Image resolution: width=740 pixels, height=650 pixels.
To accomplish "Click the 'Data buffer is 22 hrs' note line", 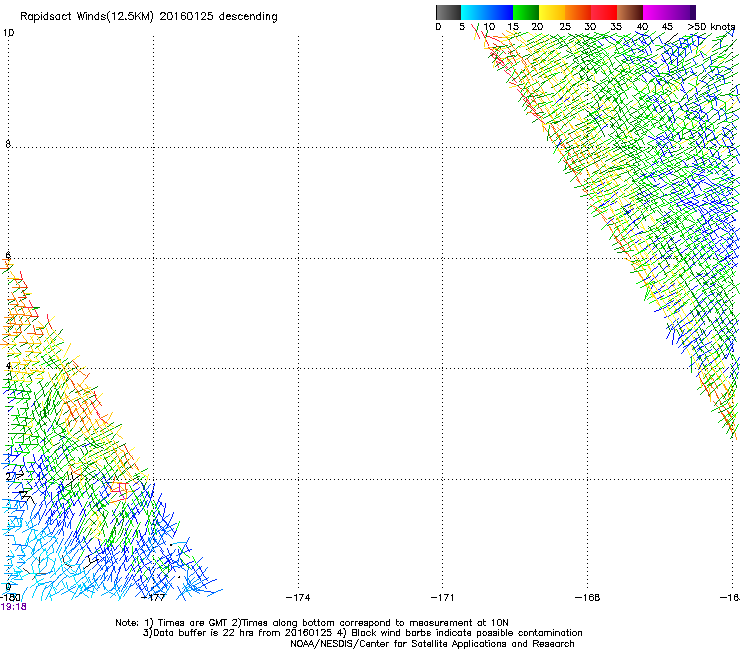I will tap(362, 633).
